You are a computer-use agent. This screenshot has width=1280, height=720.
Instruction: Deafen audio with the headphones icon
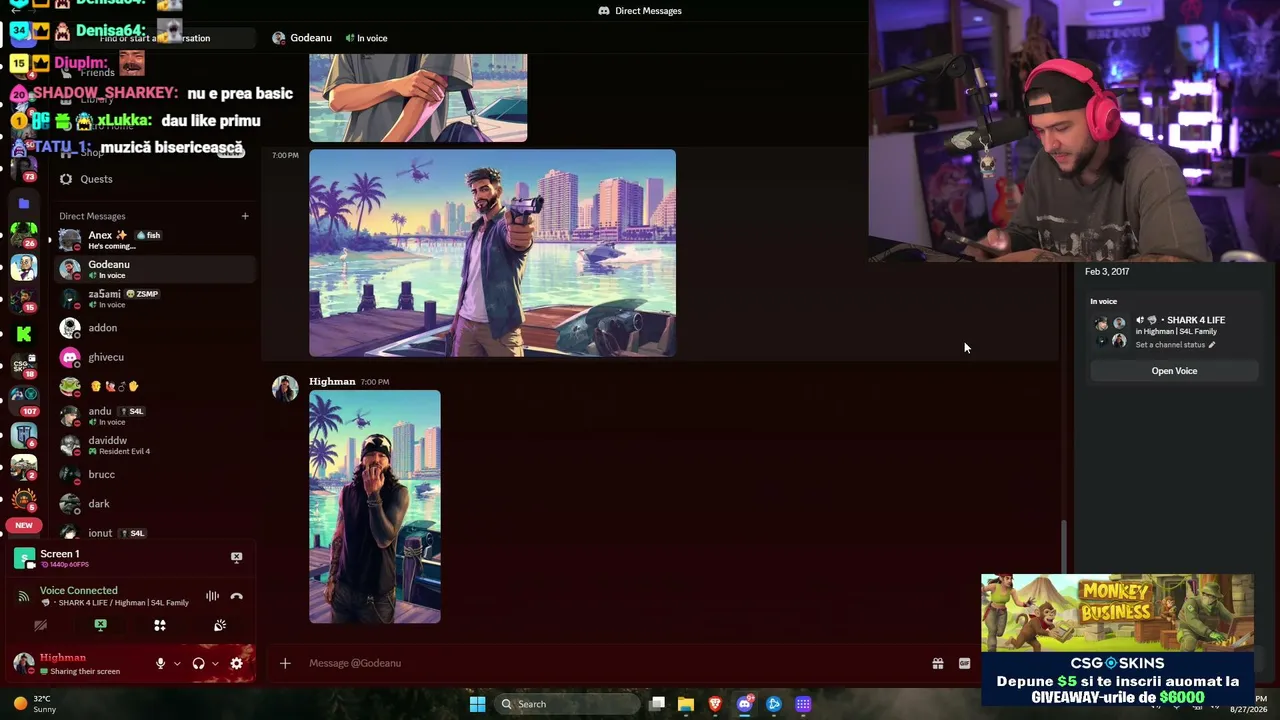point(198,663)
